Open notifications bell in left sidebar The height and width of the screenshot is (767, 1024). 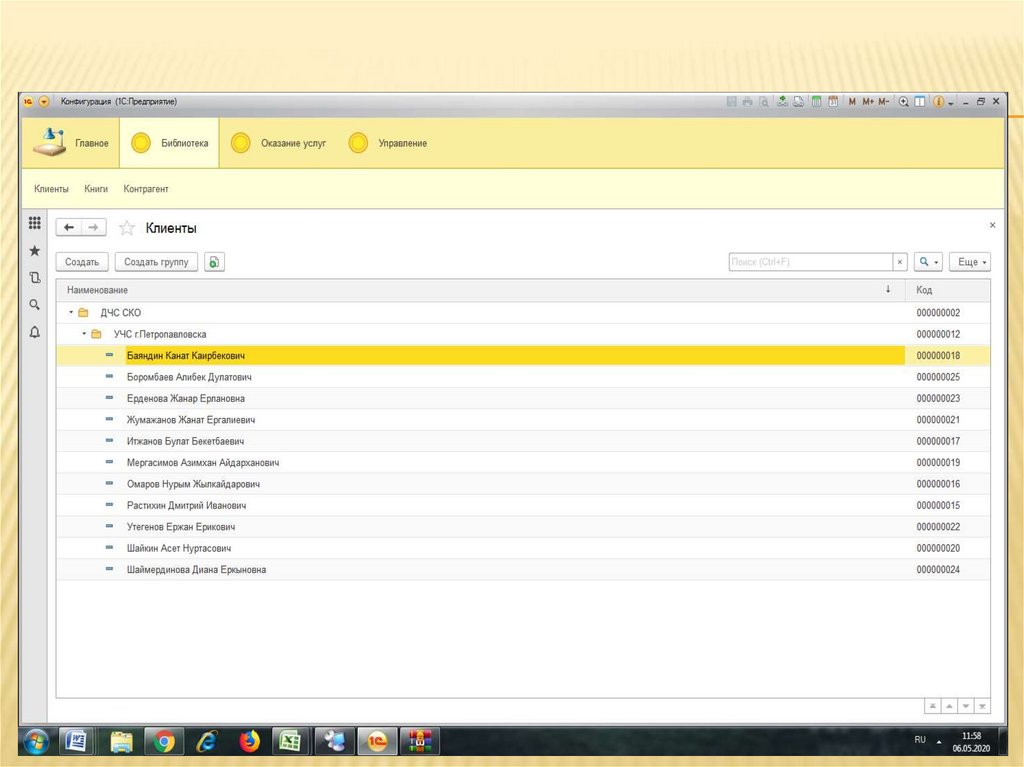[x=34, y=332]
